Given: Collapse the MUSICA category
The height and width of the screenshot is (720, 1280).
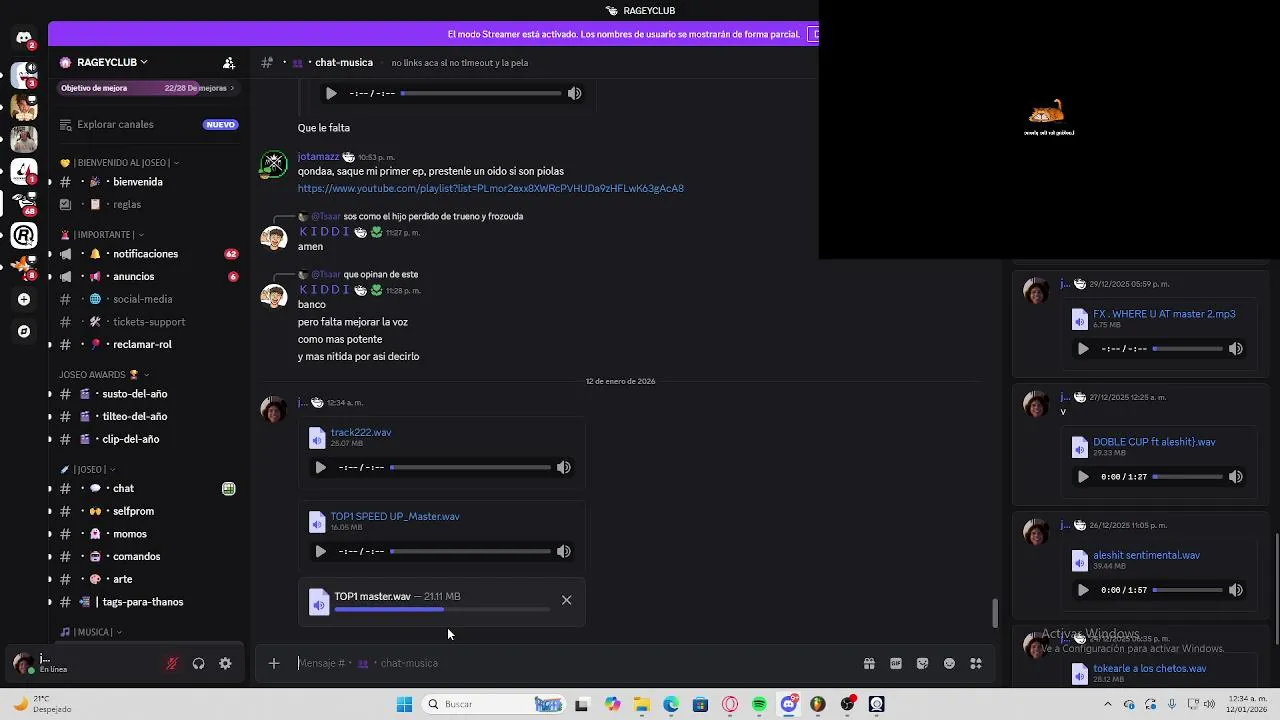Looking at the screenshot, I should (91, 632).
